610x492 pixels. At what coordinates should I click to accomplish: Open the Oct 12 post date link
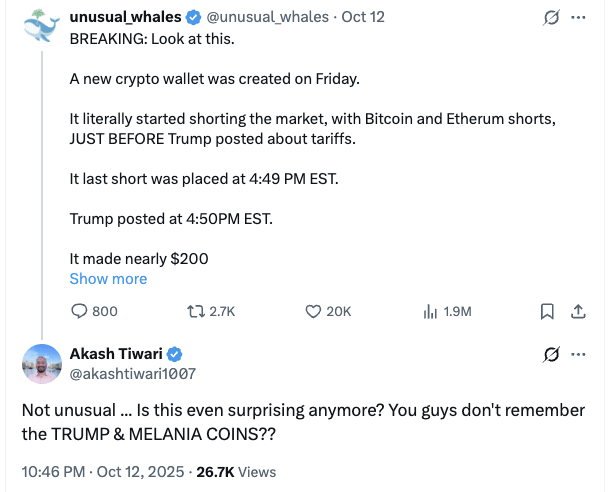pyautogui.click(x=362, y=17)
